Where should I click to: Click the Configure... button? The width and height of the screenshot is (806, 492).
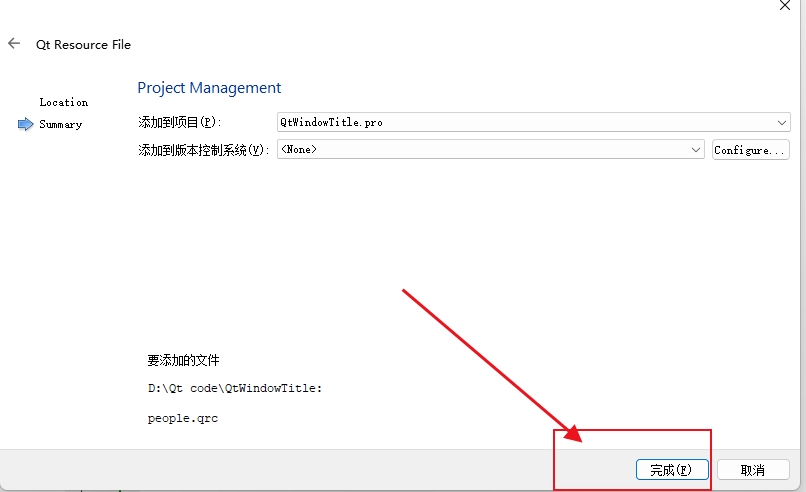750,150
